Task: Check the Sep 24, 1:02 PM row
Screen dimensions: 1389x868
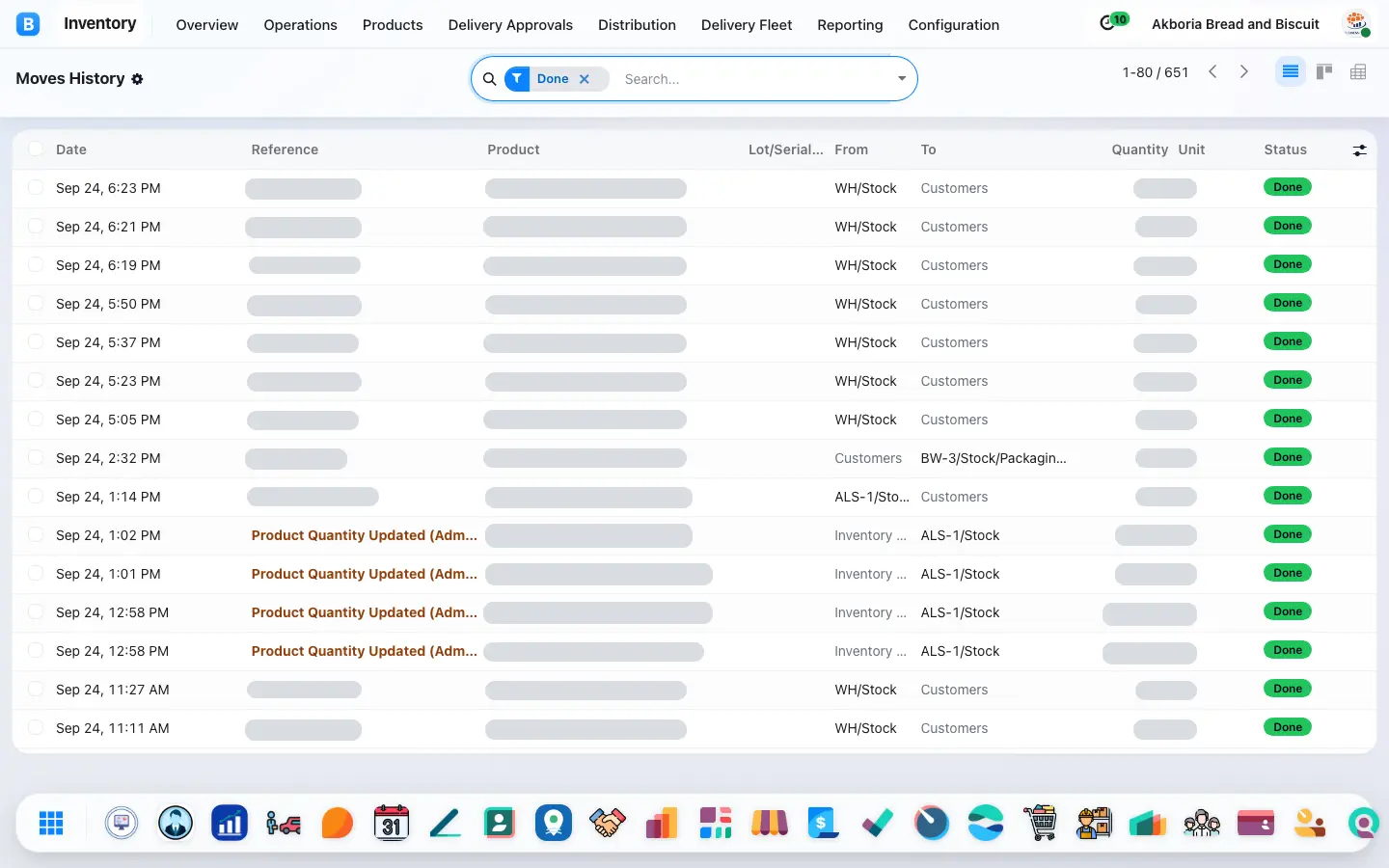Action: (x=36, y=534)
